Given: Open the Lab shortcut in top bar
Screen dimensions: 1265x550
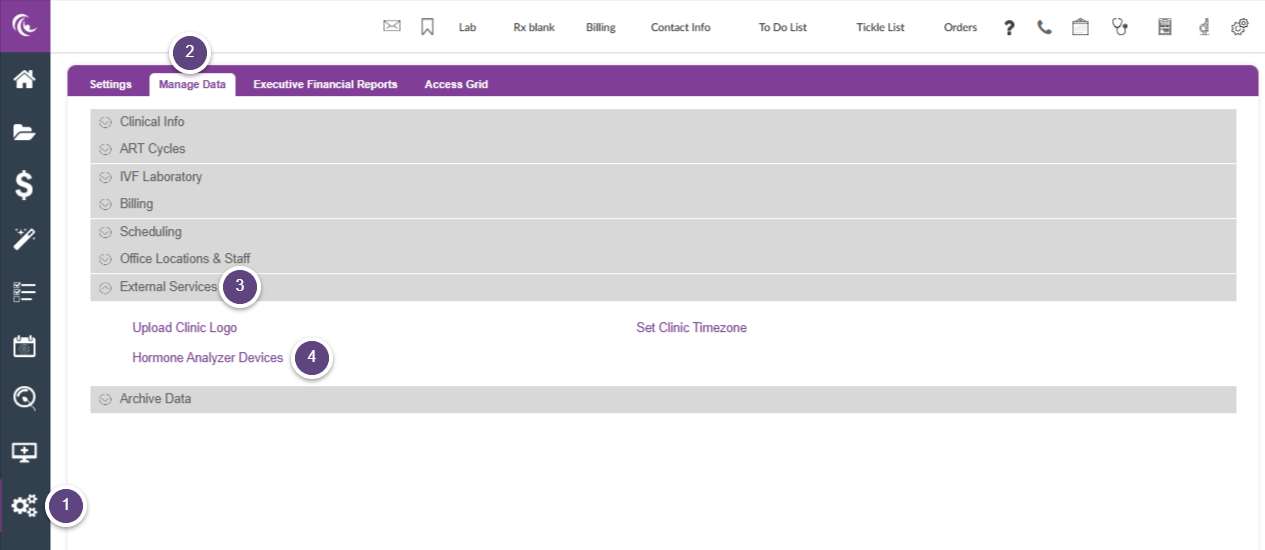Looking at the screenshot, I should [468, 28].
